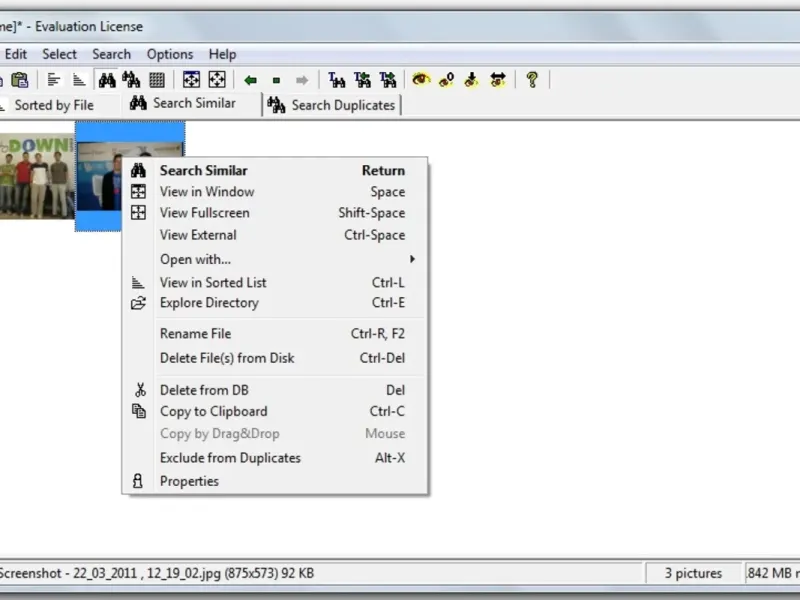
Task: Click the Search Duplicates double-binoculars toolbar icon
Action: tap(131, 80)
